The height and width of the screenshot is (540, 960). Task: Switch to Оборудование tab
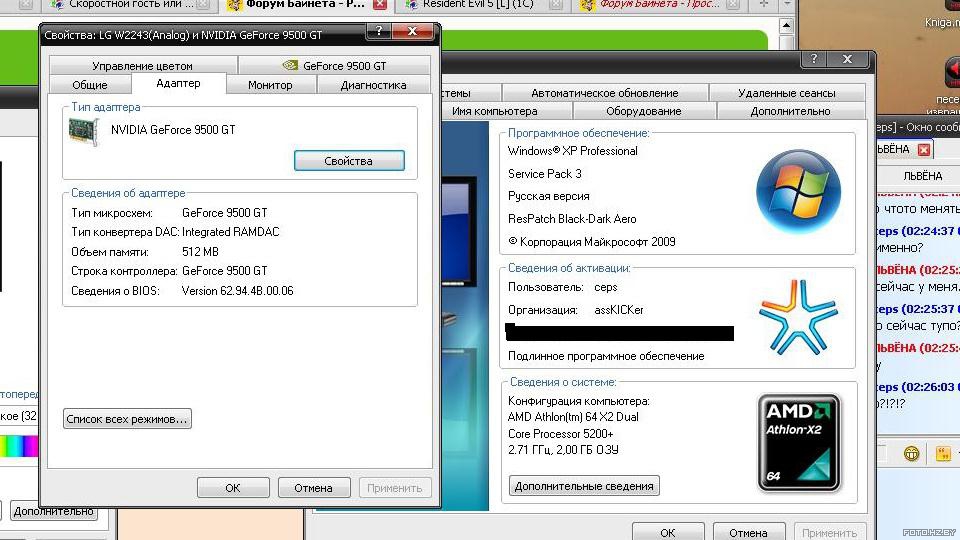click(x=643, y=111)
